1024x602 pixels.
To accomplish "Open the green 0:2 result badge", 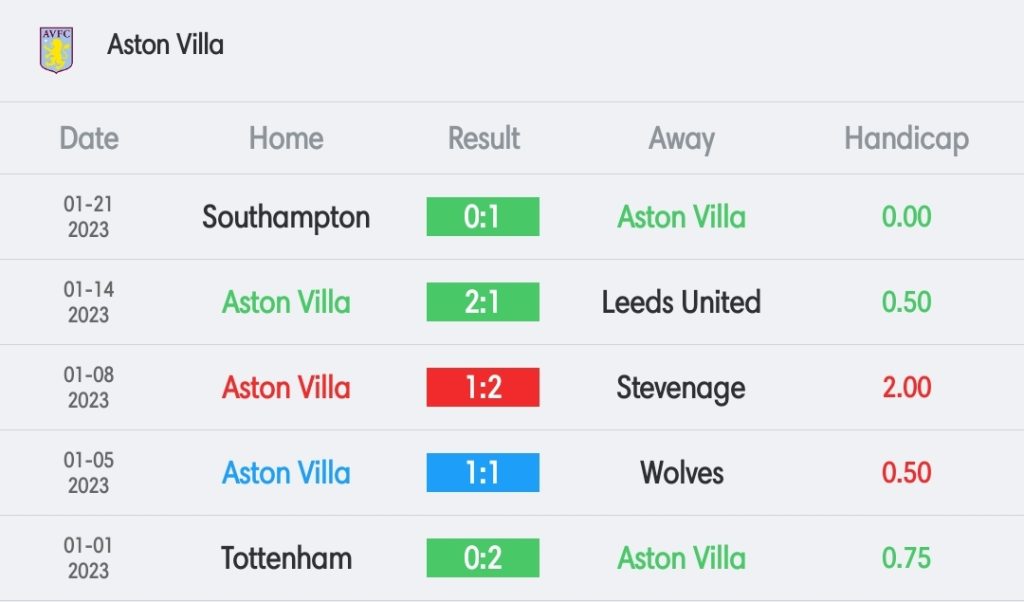I will point(483,558).
